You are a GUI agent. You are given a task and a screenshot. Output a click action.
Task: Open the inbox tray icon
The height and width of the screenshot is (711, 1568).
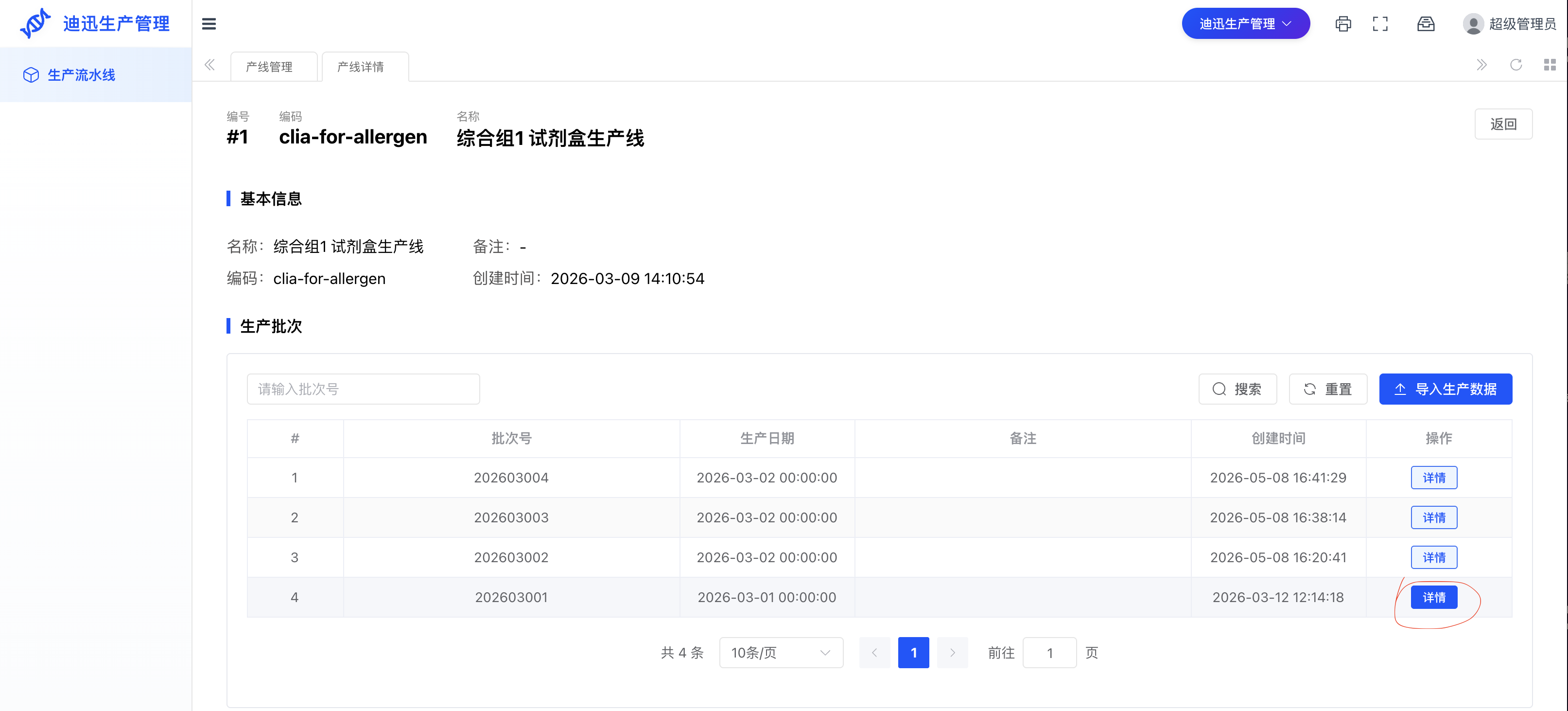[1426, 24]
